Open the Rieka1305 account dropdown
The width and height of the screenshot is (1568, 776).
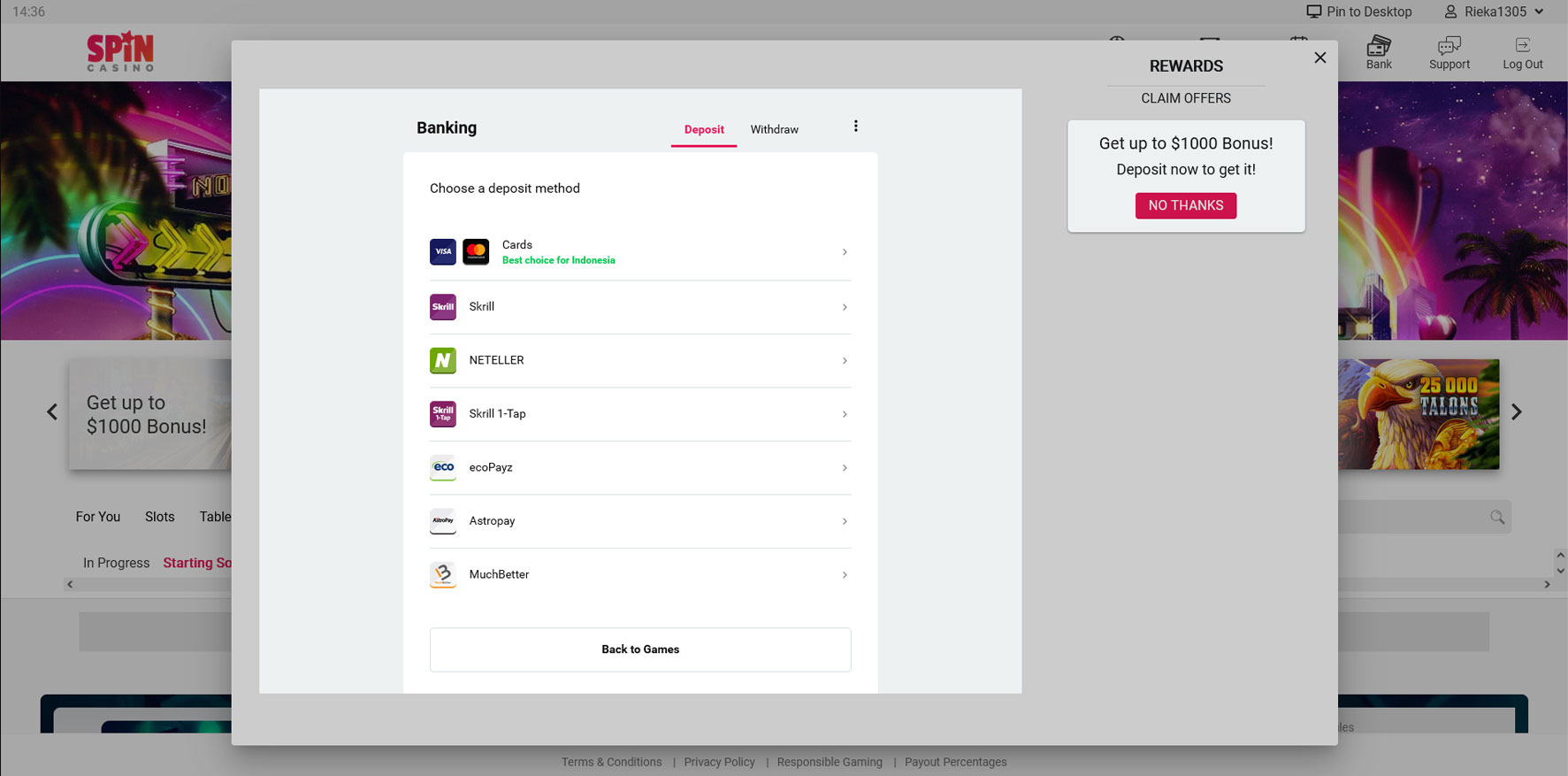(1494, 12)
